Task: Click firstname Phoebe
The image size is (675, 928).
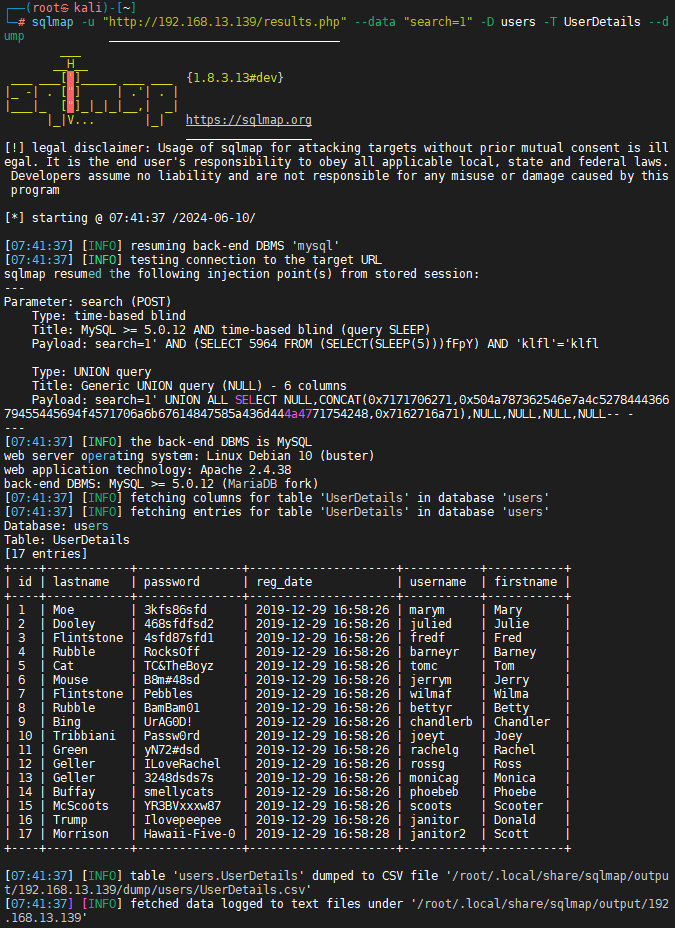Action: 515,792
